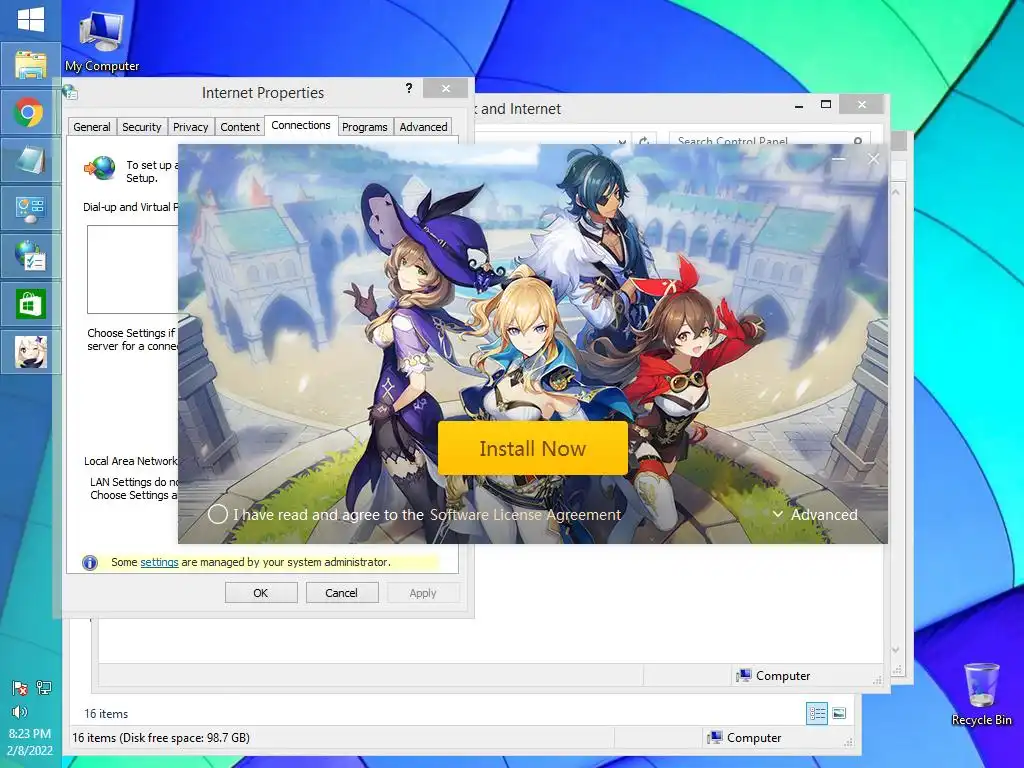Open the network status tray icon
The height and width of the screenshot is (768, 1024).
[x=44, y=687]
